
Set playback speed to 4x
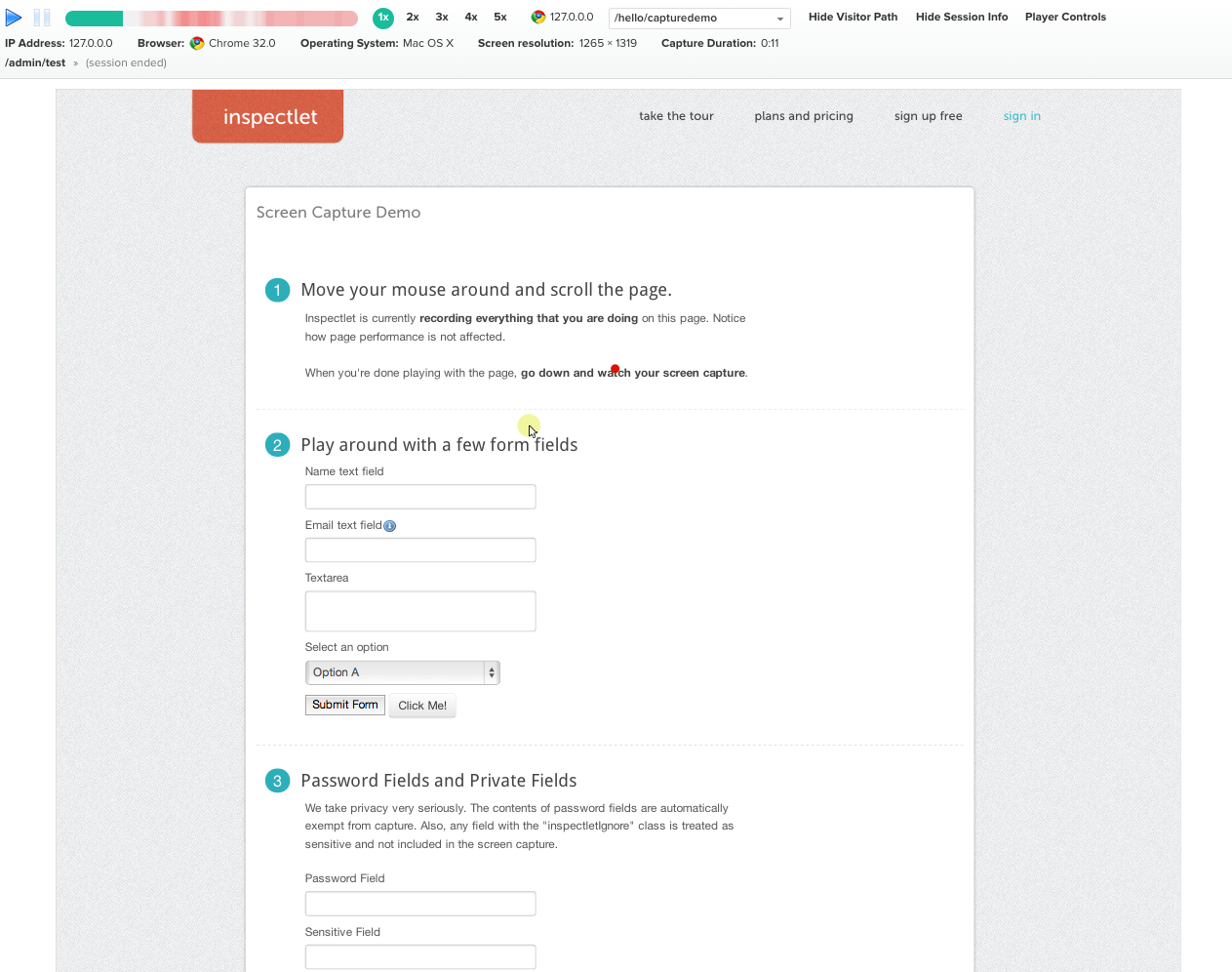(x=471, y=18)
